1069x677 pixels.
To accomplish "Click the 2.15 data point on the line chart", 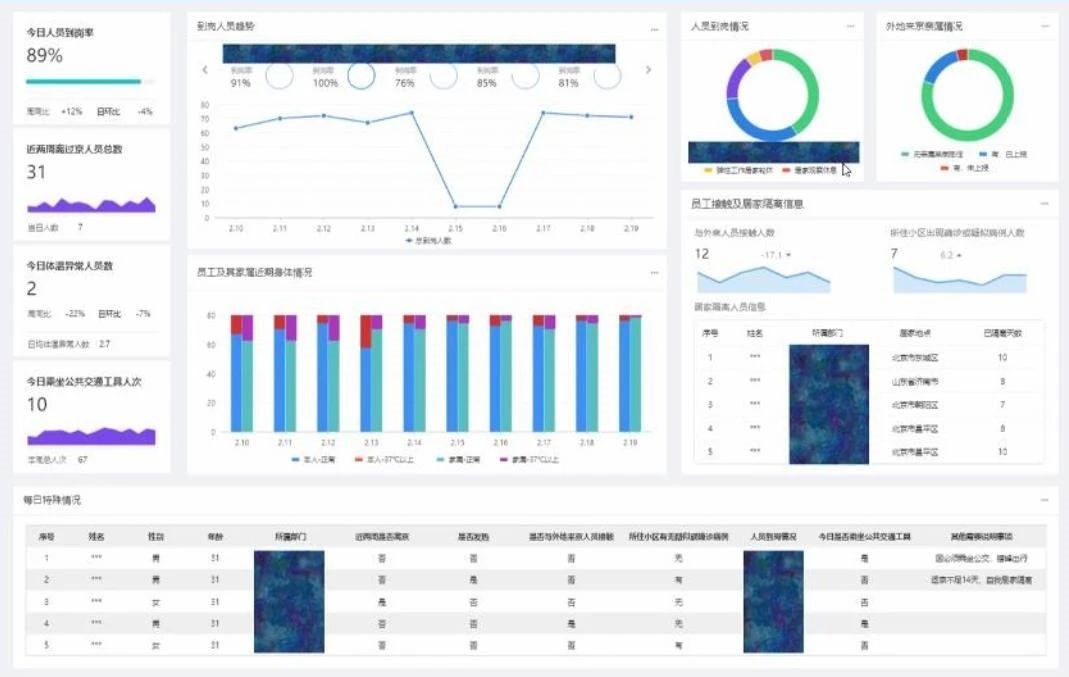I will 455,207.
